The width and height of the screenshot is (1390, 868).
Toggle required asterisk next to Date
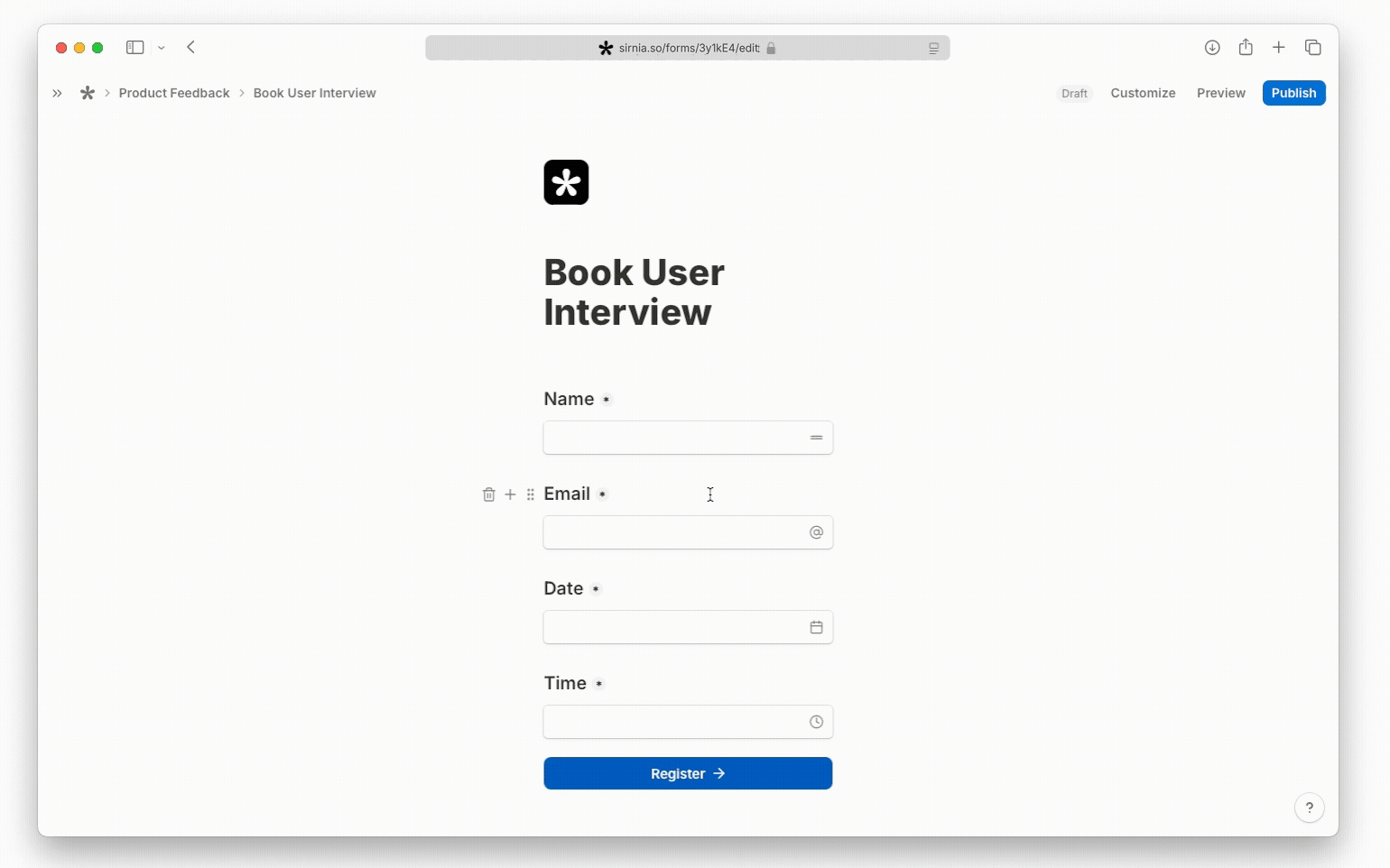[596, 589]
